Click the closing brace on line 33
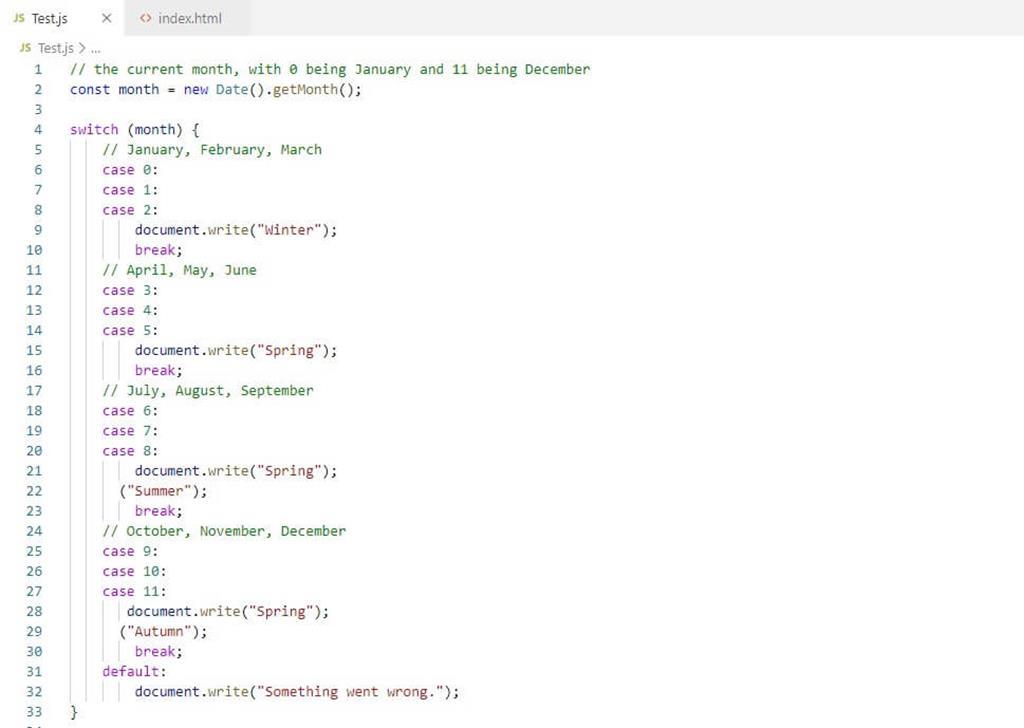Viewport: 1024px width, 728px height. pos(72,711)
